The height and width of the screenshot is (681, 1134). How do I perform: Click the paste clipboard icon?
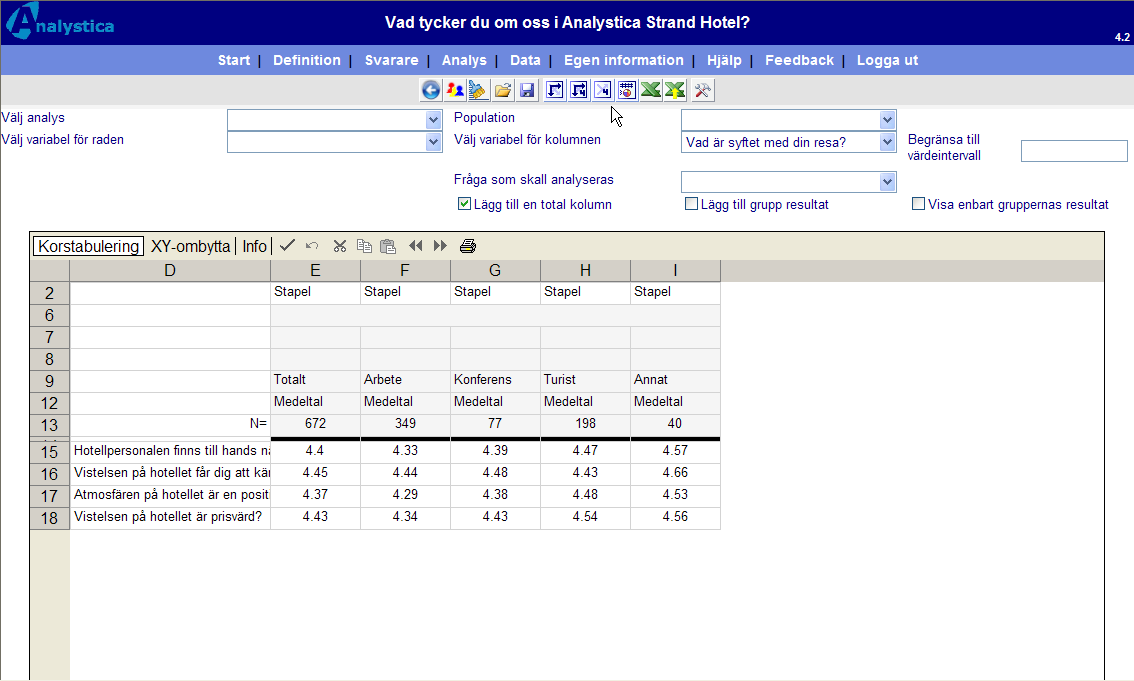388,246
